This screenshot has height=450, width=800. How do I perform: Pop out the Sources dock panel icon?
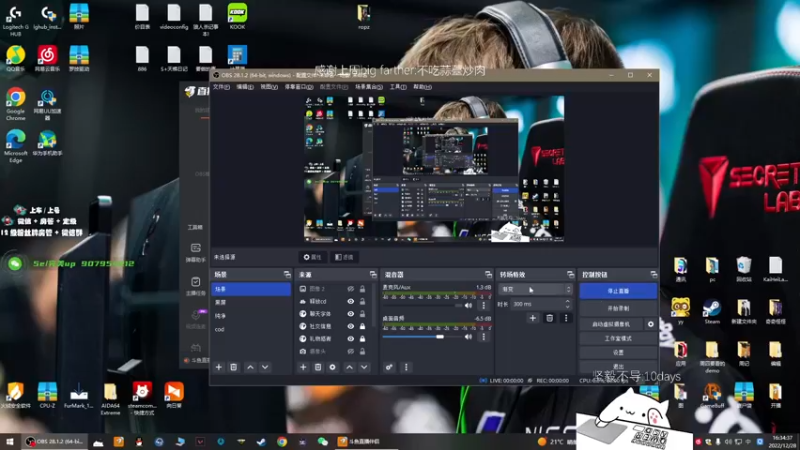tap(373, 274)
